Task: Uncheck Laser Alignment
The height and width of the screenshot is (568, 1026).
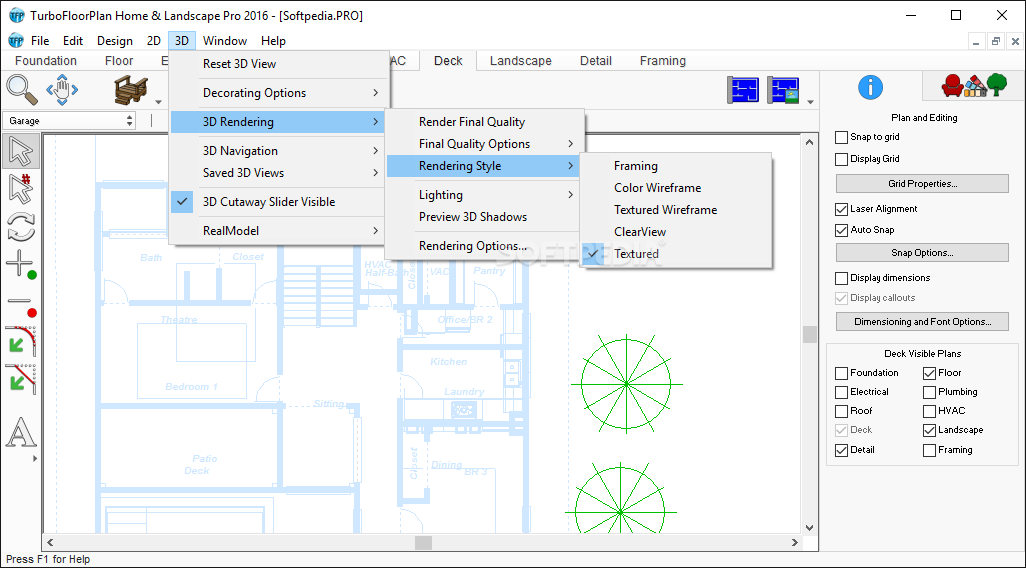Action: [841, 209]
